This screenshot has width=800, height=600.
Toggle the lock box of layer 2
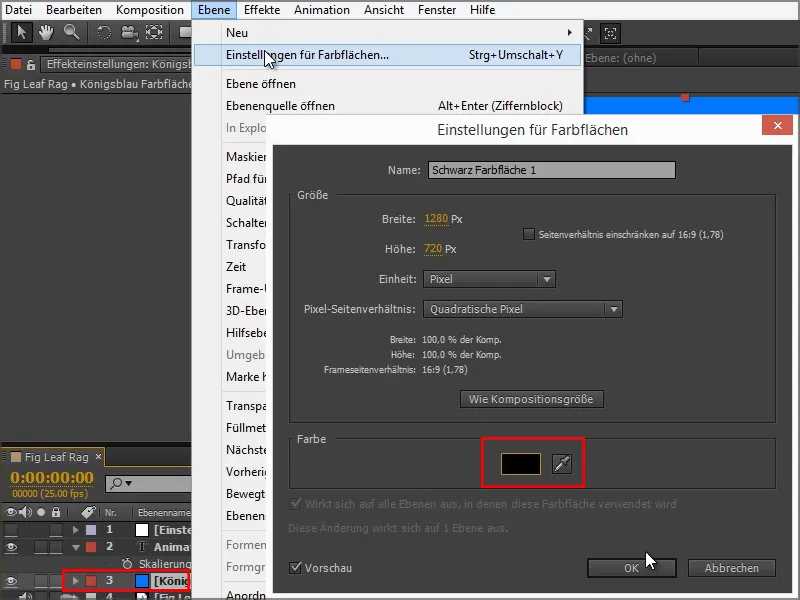[x=56, y=547]
